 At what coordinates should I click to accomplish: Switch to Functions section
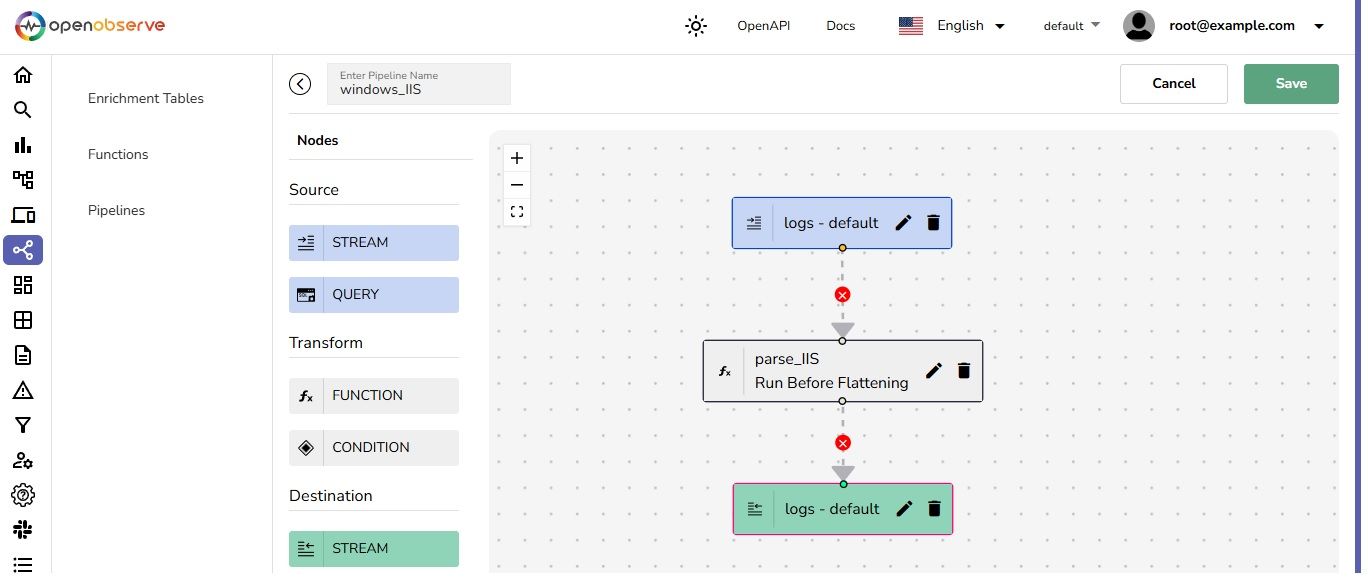tap(118, 154)
